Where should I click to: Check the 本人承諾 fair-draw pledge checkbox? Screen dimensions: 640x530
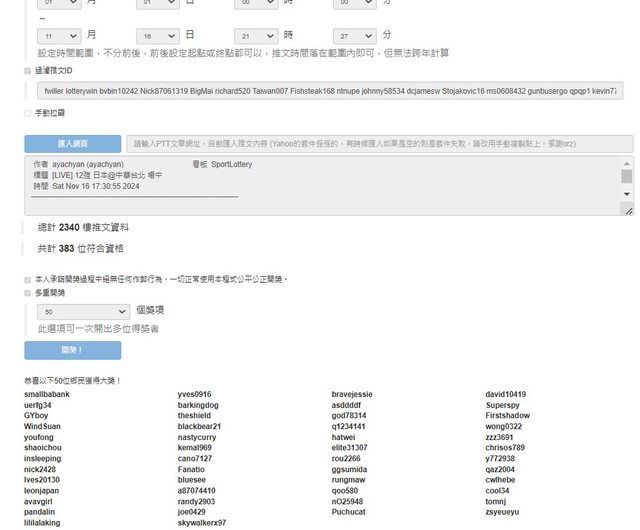[28, 279]
